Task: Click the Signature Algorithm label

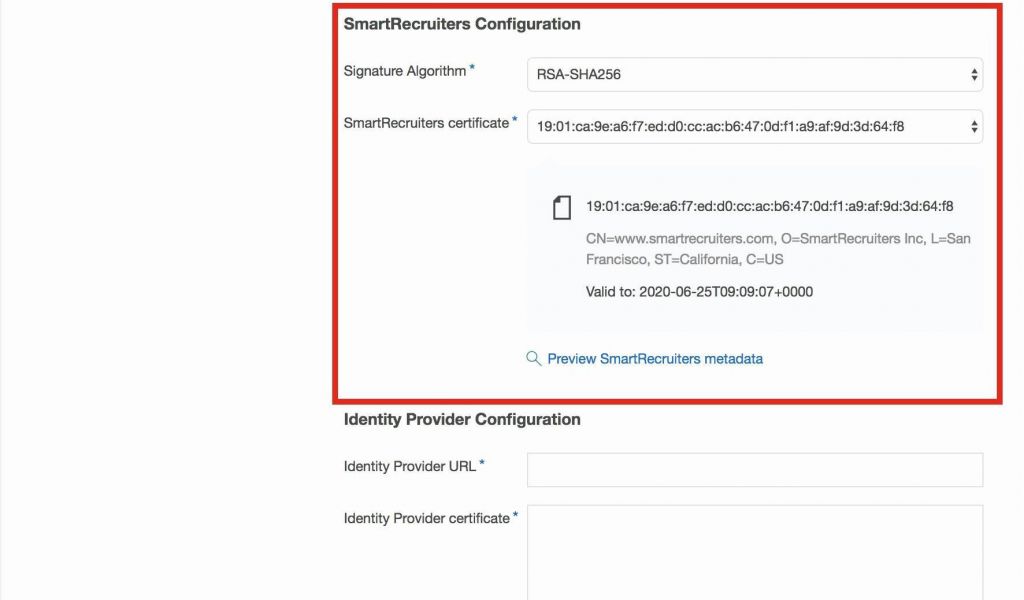Action: point(405,71)
